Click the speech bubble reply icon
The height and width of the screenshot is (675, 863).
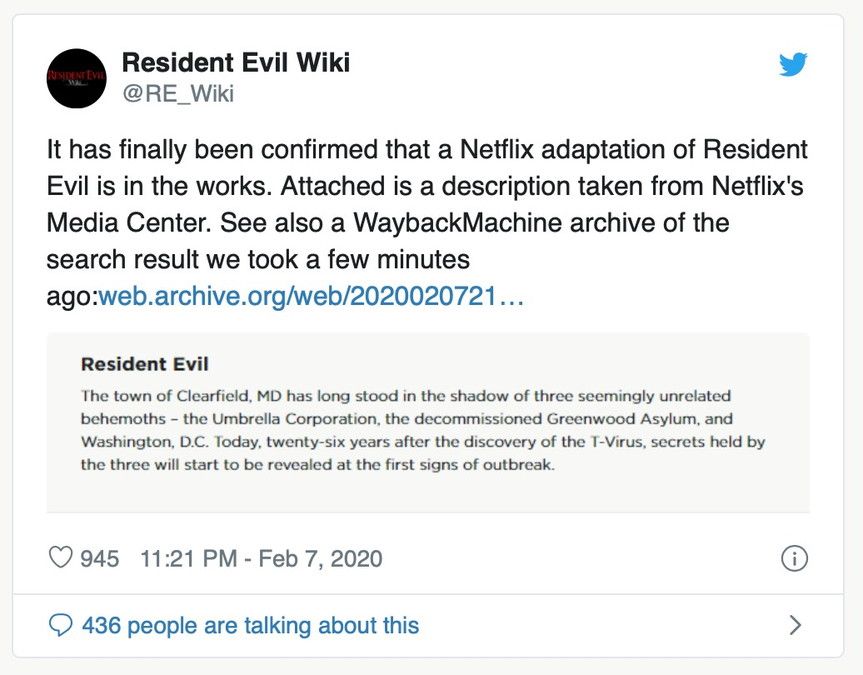[61, 625]
